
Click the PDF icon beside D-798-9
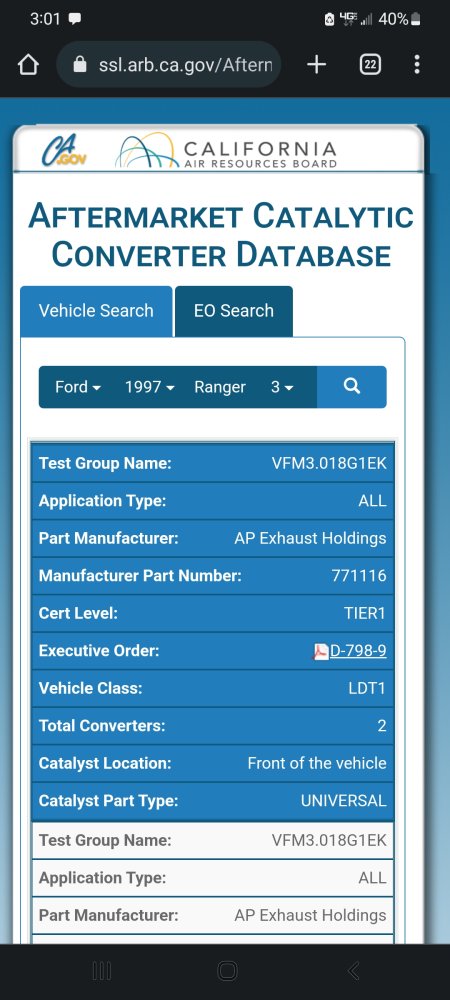pos(321,652)
